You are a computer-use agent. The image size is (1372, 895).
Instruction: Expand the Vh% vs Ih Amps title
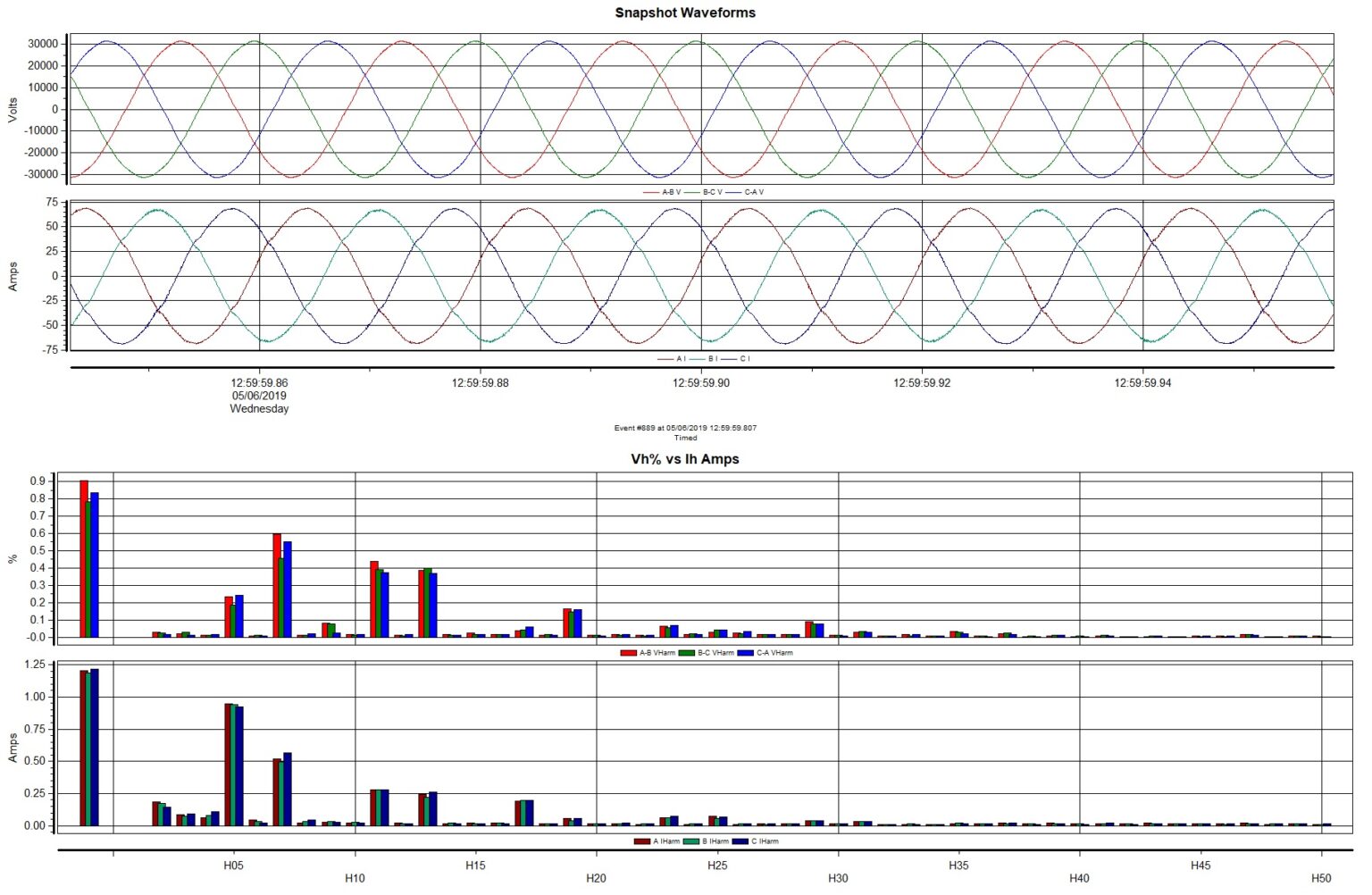(x=685, y=460)
